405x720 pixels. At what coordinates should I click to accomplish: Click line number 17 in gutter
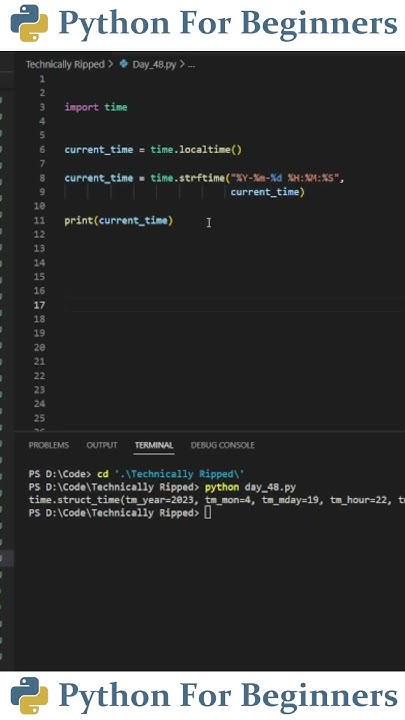[x=39, y=305]
